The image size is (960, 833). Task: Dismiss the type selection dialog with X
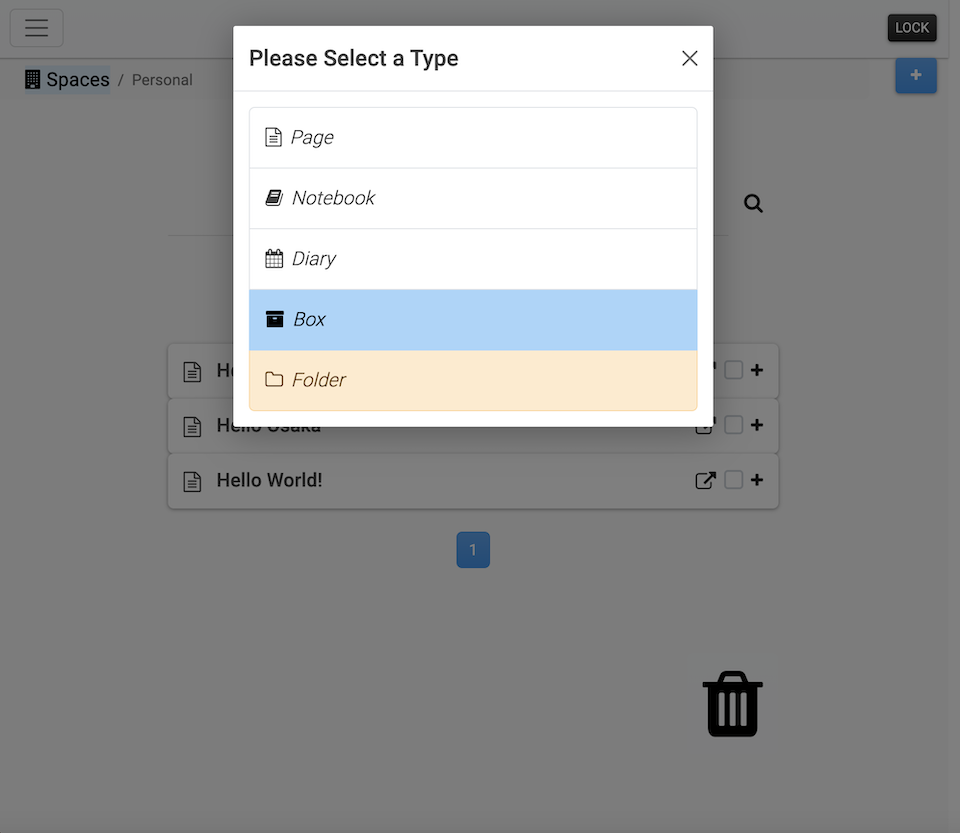click(x=690, y=58)
